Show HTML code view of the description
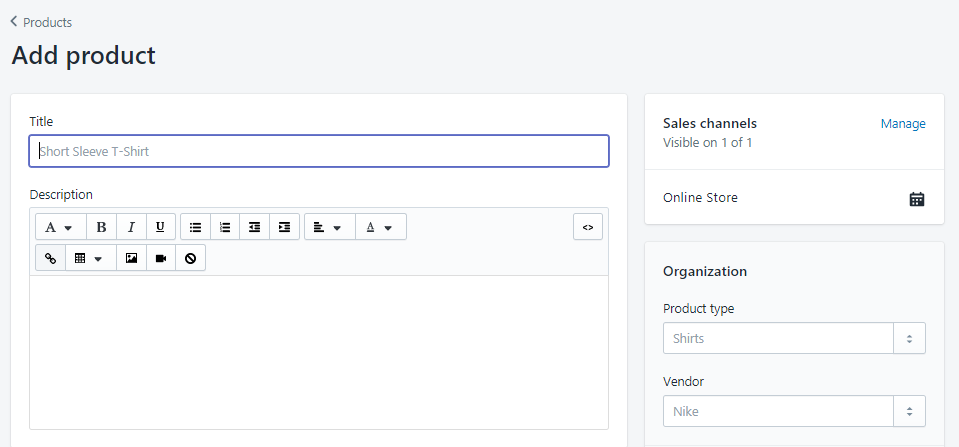 (588, 227)
